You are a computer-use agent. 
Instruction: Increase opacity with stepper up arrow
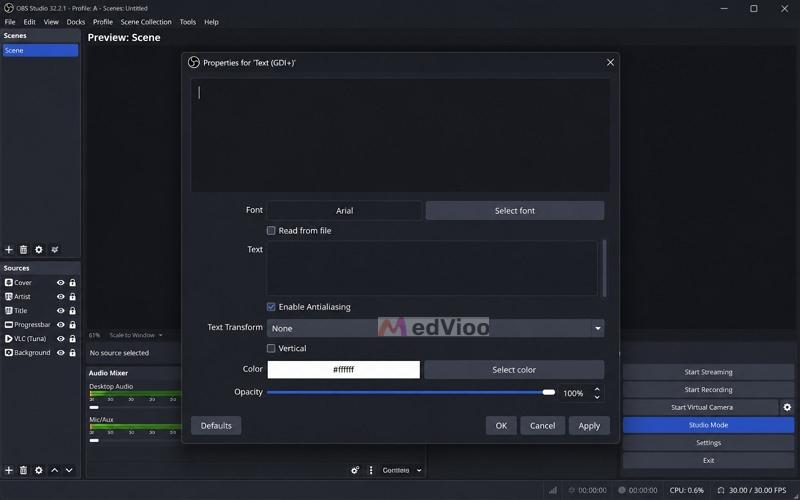597,389
